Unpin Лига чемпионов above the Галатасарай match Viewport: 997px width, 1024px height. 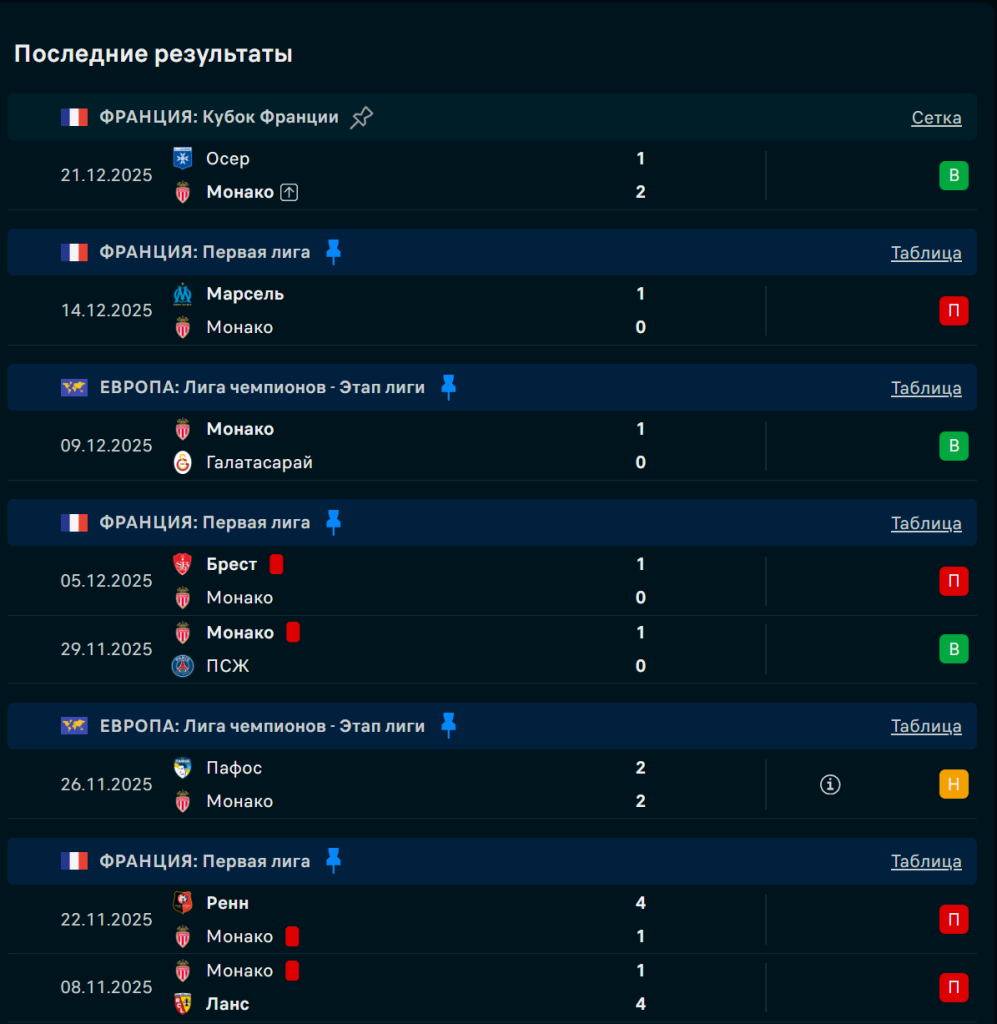click(x=448, y=387)
